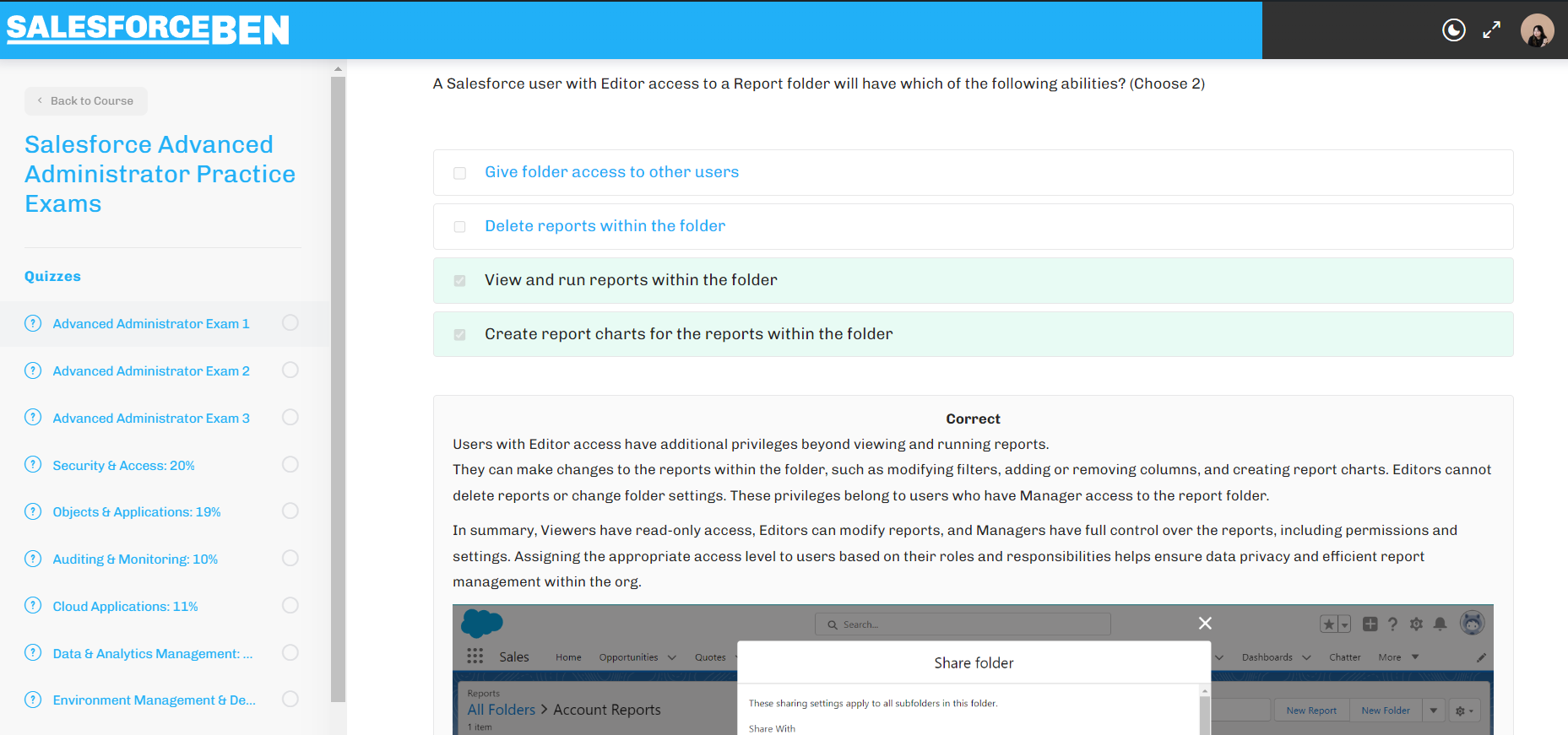
Task: Toggle 'View and run reports within the folder' checkbox
Action: pyautogui.click(x=459, y=281)
